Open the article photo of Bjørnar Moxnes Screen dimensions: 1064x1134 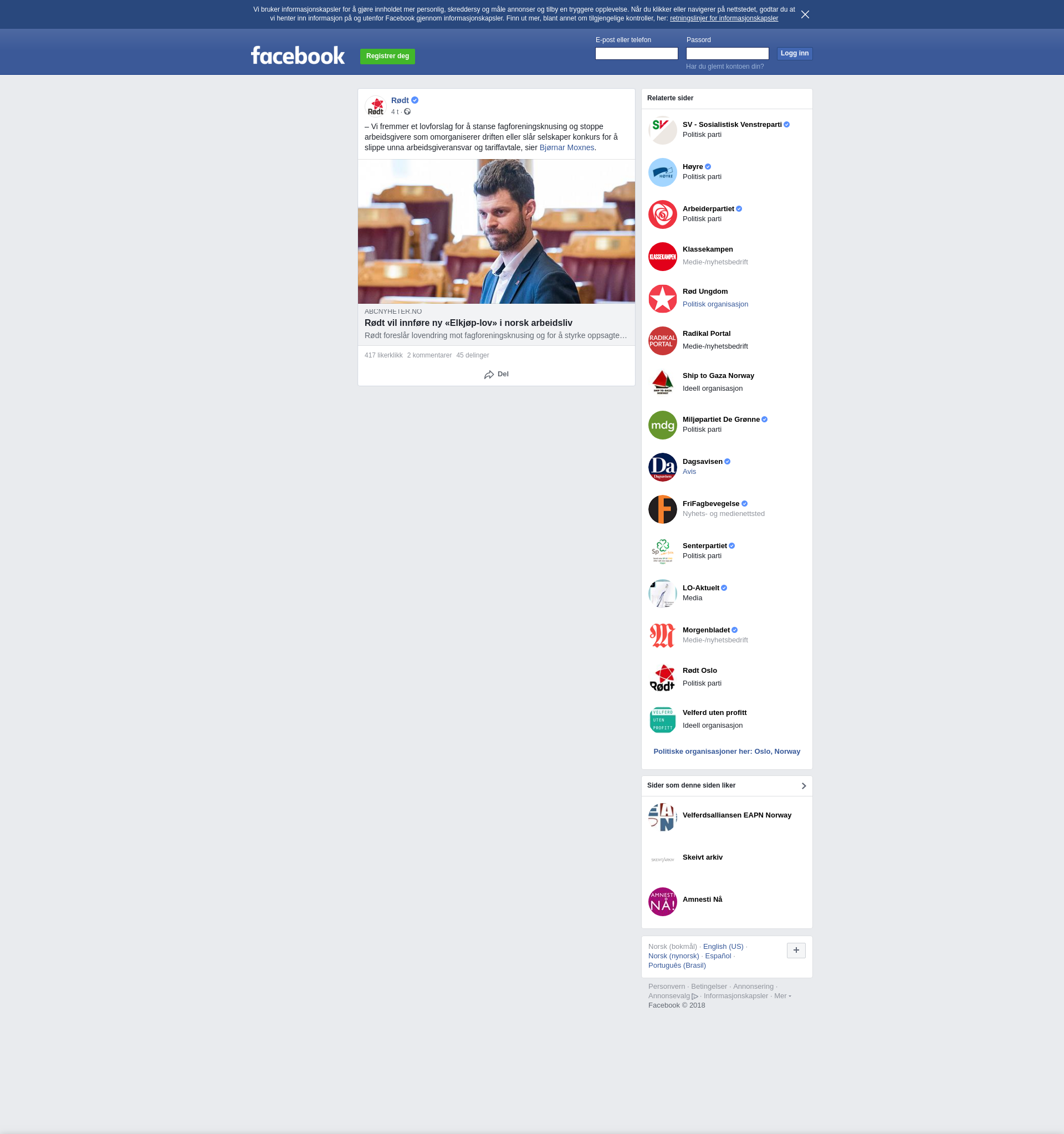[x=496, y=232]
